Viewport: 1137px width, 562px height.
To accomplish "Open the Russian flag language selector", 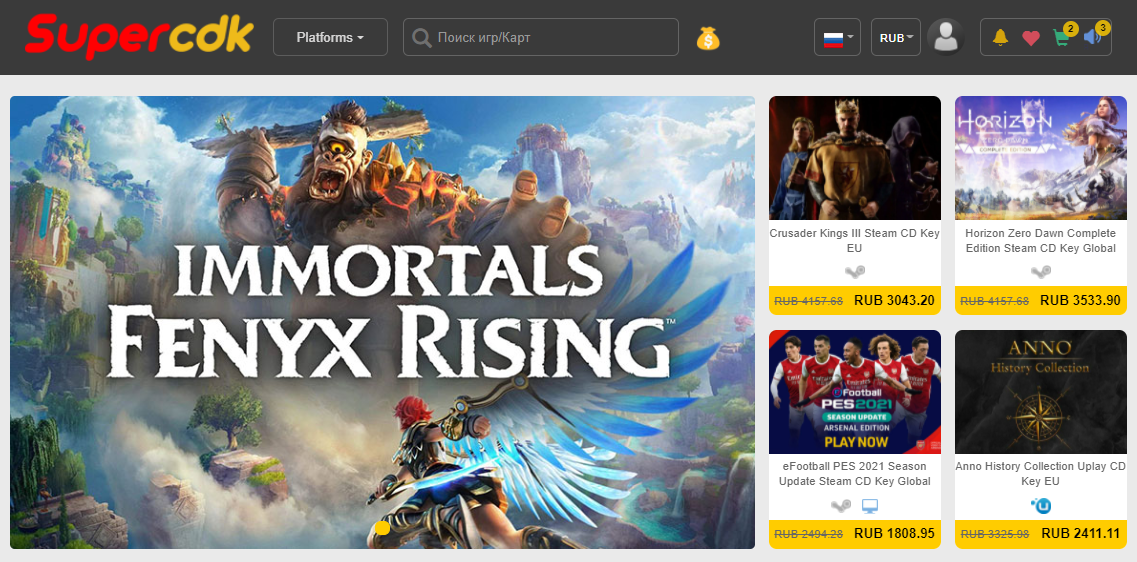I will (838, 37).
